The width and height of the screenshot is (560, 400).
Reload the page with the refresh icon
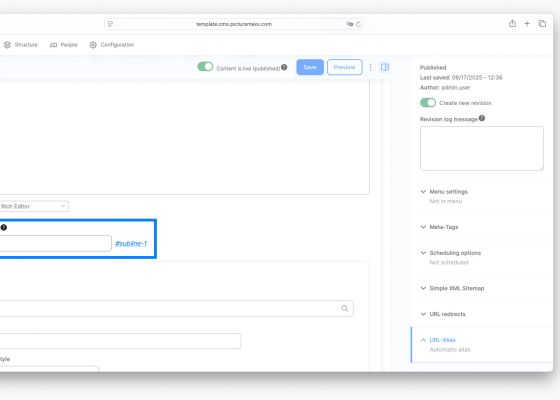358,24
